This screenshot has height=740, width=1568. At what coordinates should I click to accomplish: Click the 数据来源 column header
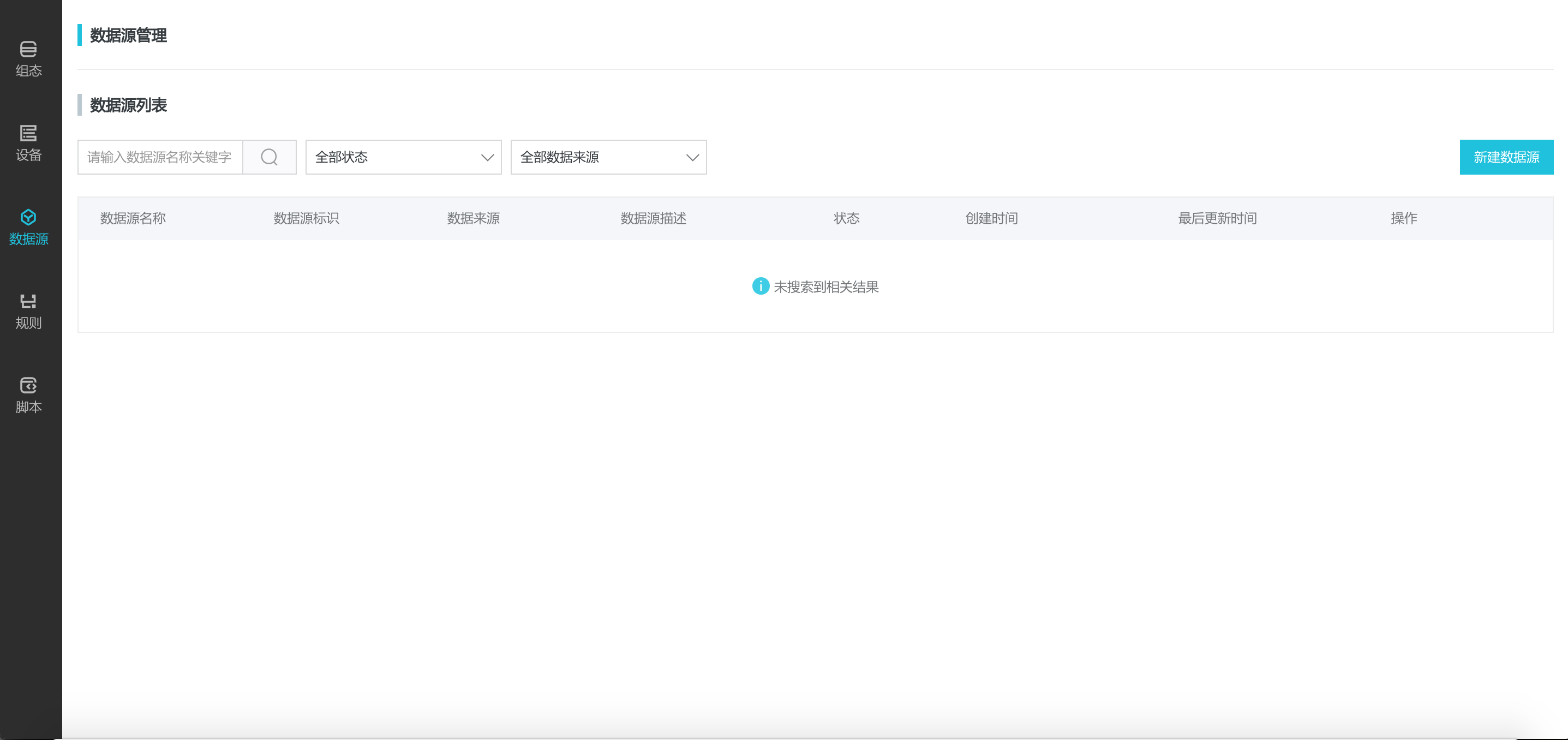point(473,218)
